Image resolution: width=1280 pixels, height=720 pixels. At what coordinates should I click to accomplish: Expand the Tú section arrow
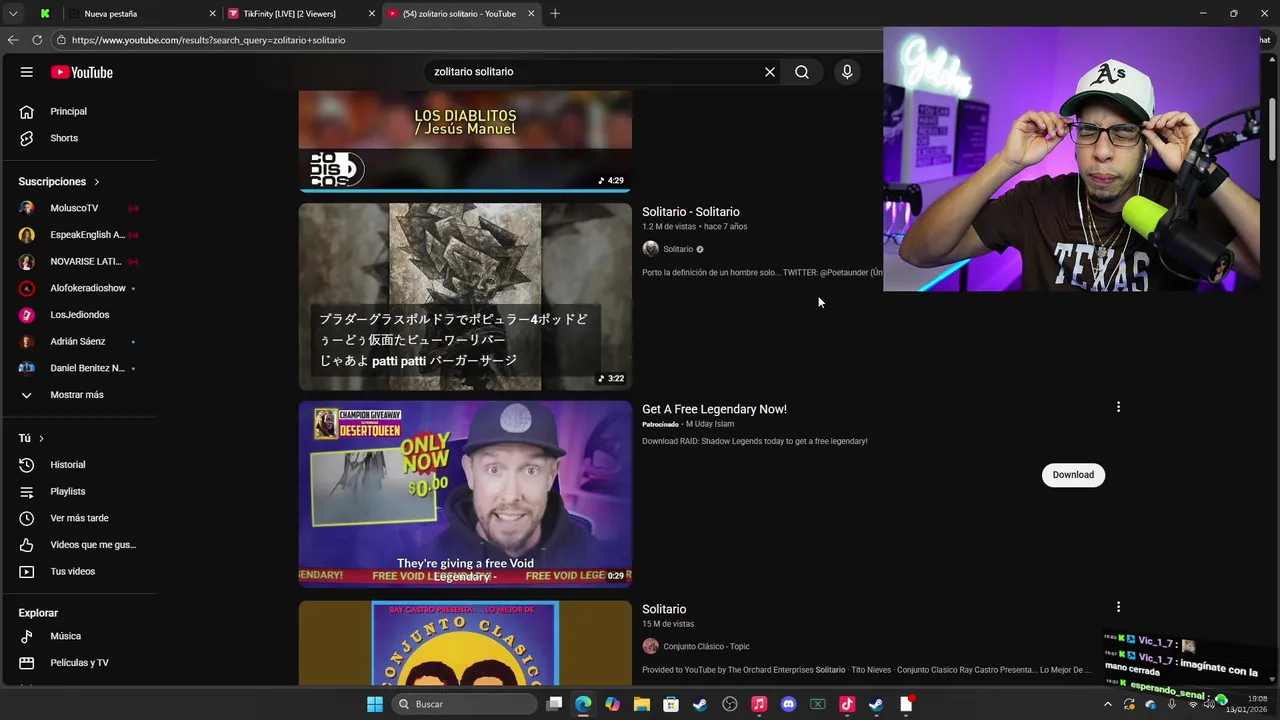41,438
